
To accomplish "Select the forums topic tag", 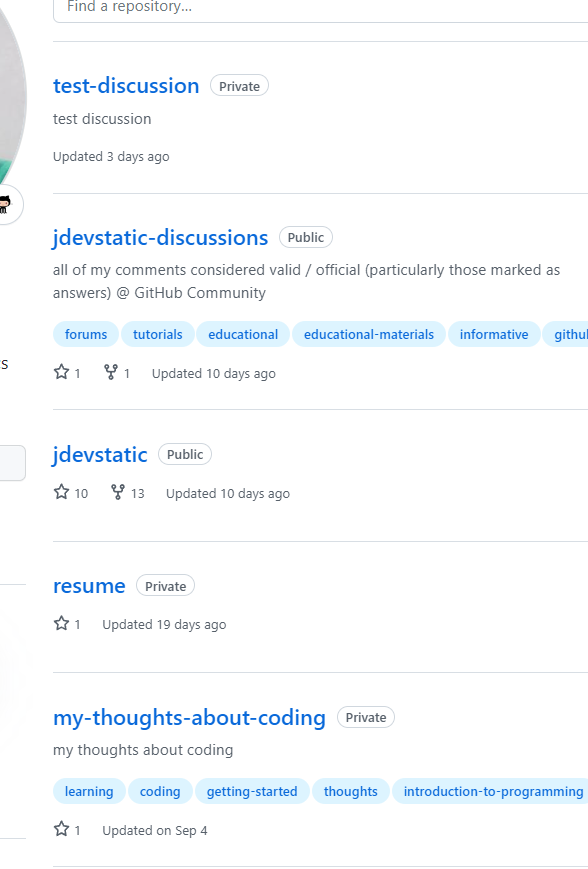I will coord(85,334).
